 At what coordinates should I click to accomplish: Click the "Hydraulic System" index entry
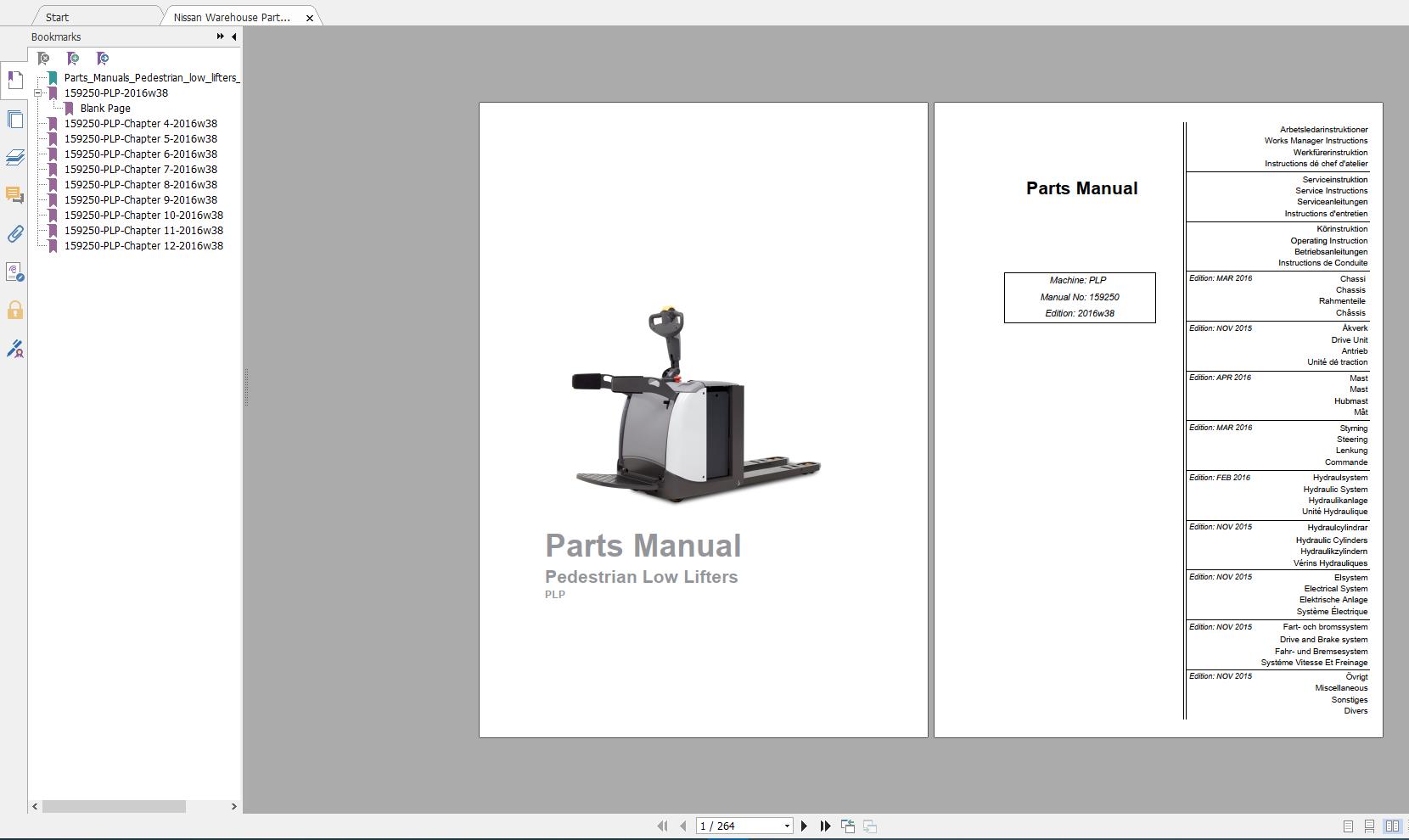point(1336,490)
